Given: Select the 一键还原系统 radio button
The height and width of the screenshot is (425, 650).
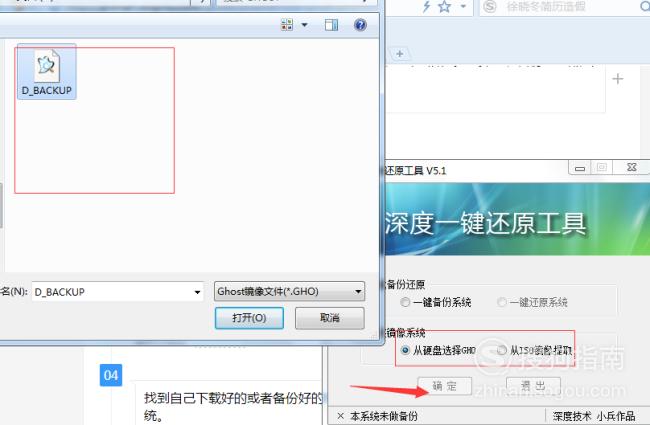Looking at the screenshot, I should 533,302.
